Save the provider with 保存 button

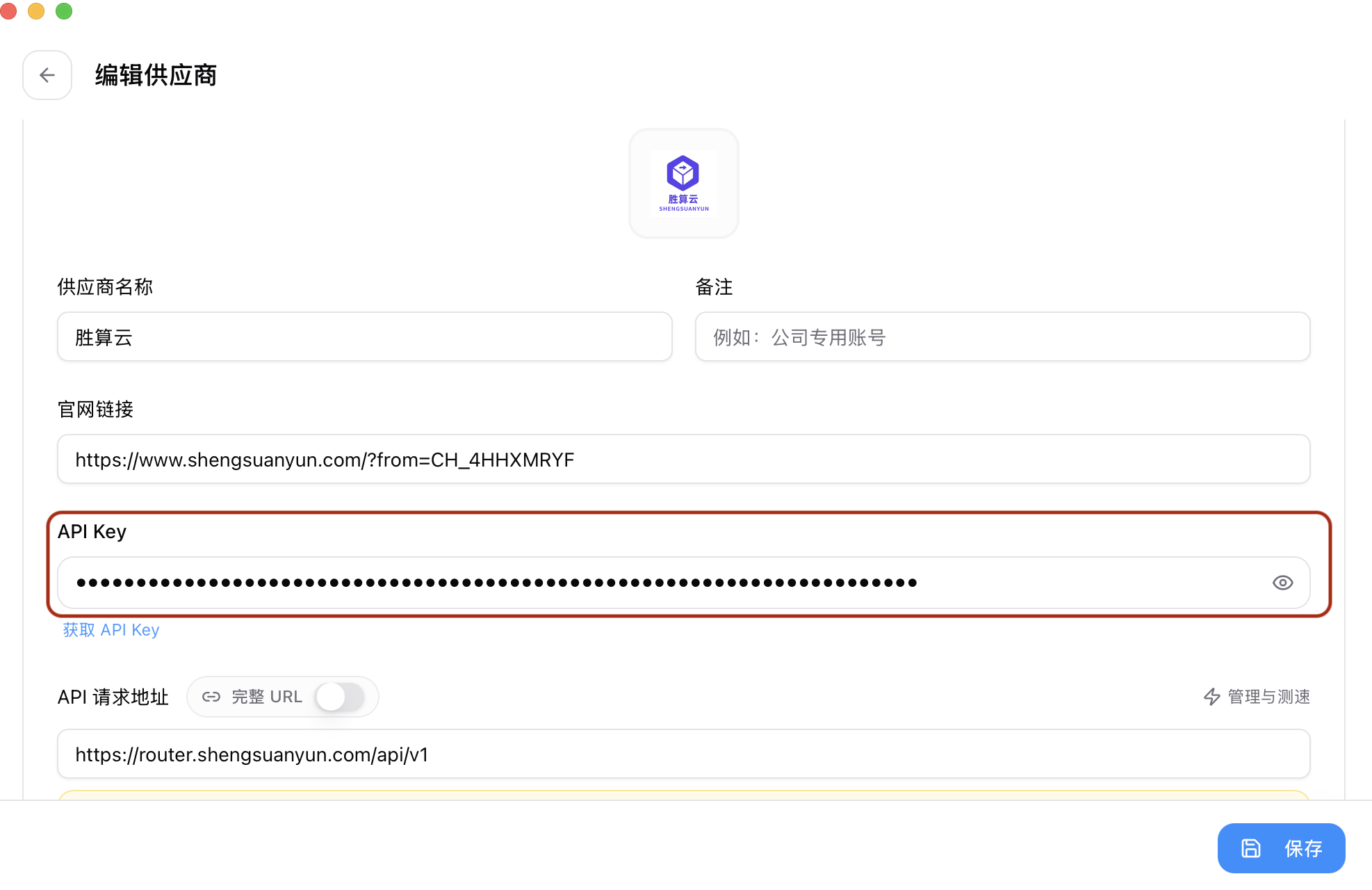point(1281,848)
